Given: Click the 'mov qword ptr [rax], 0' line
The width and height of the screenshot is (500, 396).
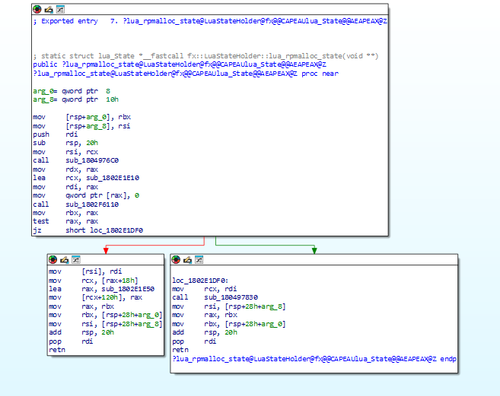Looking at the screenshot, I should [x=86, y=195].
